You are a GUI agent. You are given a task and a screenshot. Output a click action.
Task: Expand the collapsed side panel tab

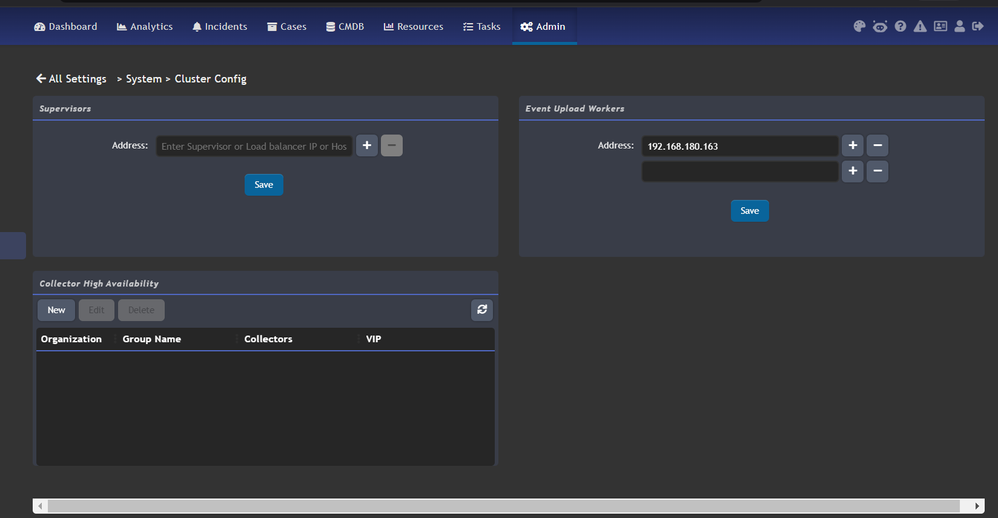tap(13, 246)
